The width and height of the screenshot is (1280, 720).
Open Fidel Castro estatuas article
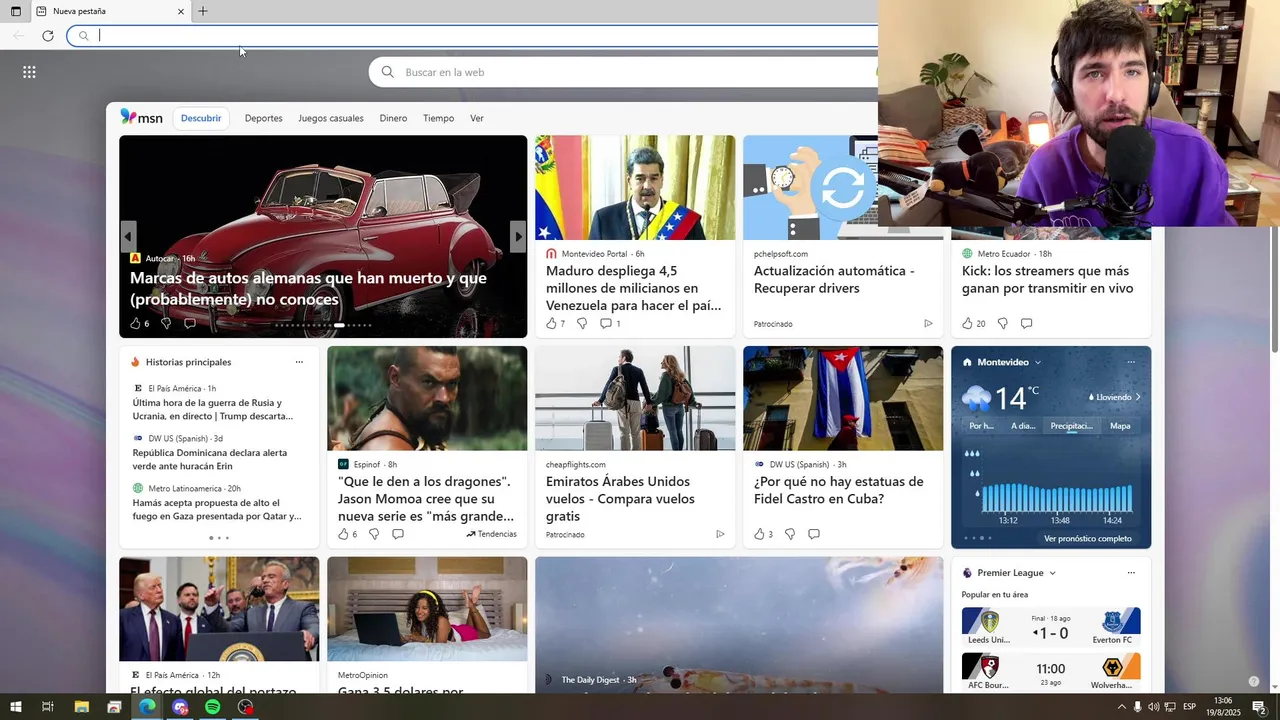click(x=838, y=490)
